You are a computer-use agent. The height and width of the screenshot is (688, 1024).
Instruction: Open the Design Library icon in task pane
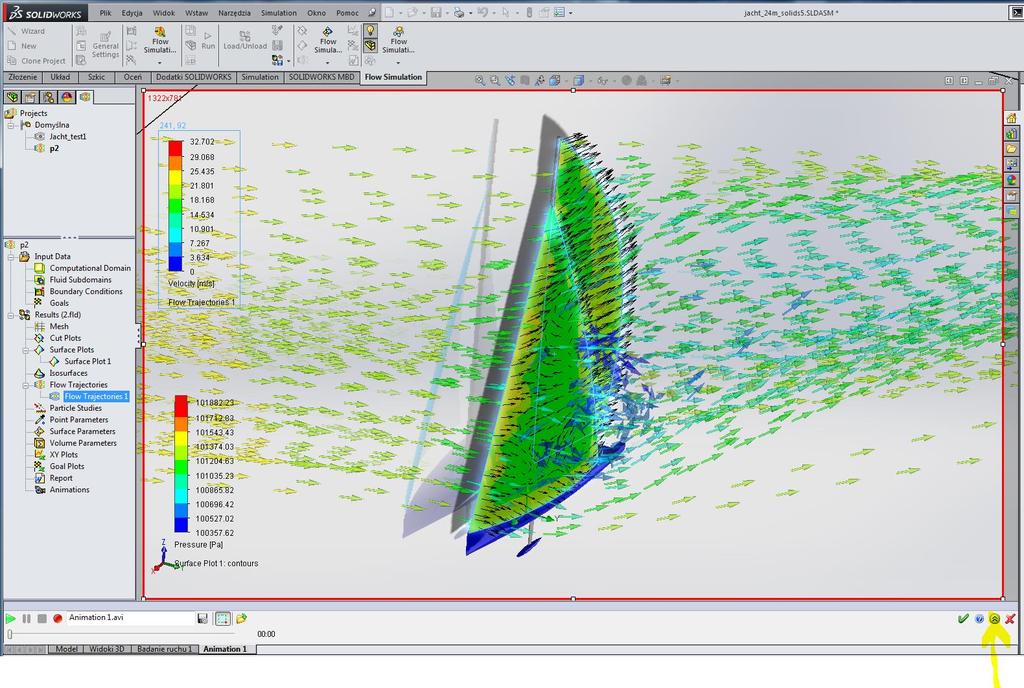click(x=1012, y=133)
